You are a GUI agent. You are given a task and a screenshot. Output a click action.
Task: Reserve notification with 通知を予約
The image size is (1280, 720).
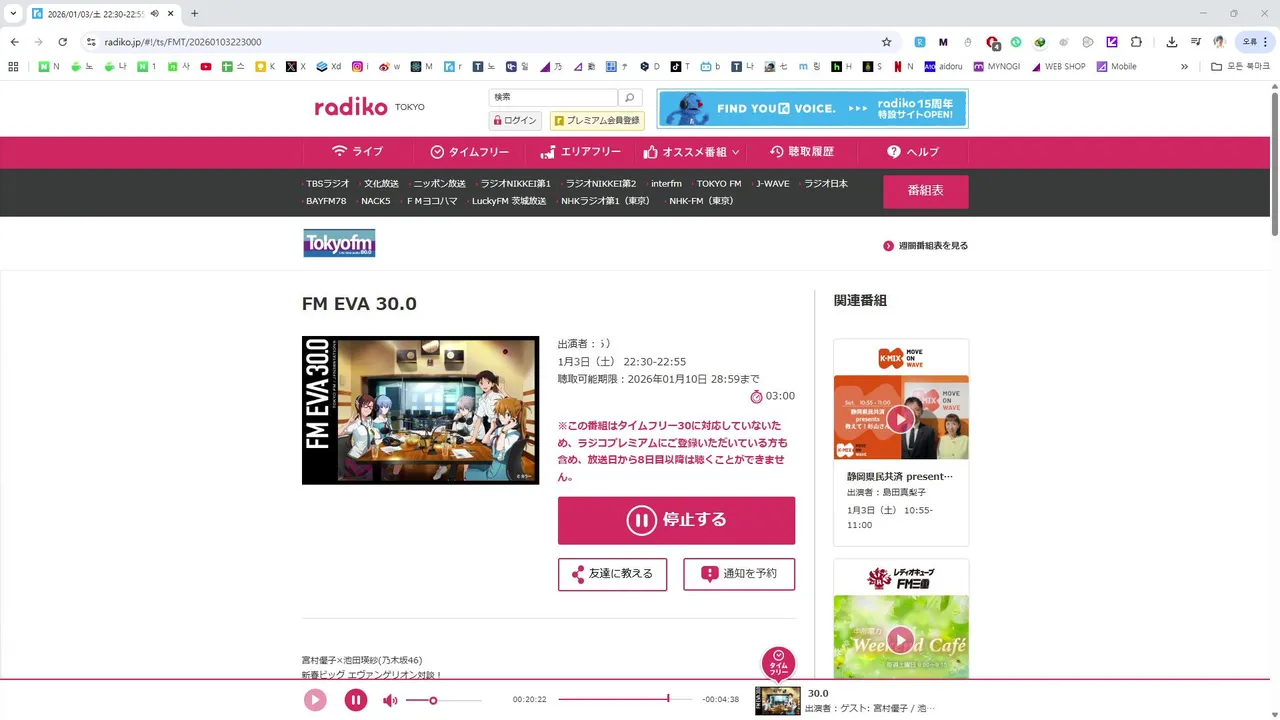coord(739,574)
